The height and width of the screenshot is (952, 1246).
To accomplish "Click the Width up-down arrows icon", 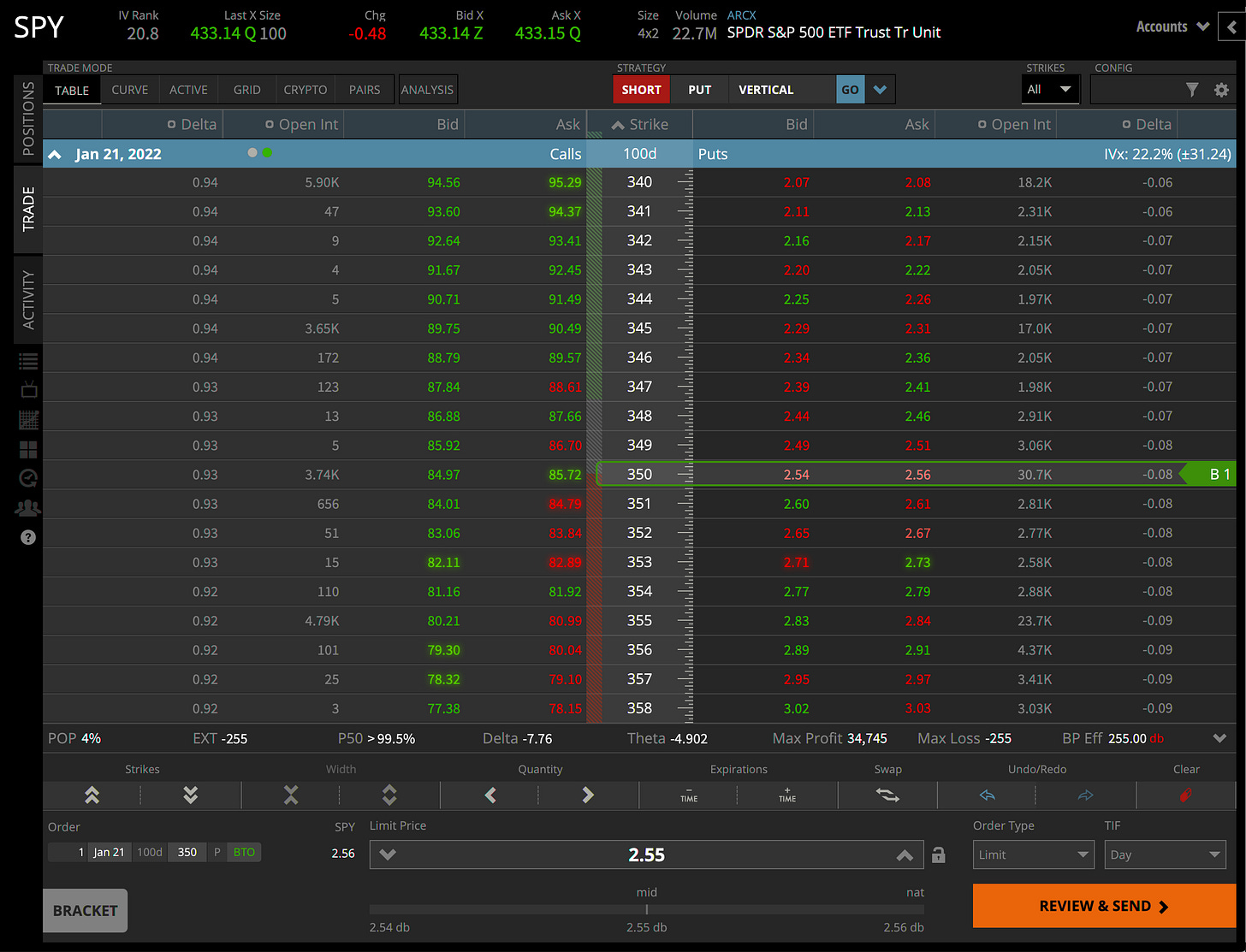I will [389, 795].
